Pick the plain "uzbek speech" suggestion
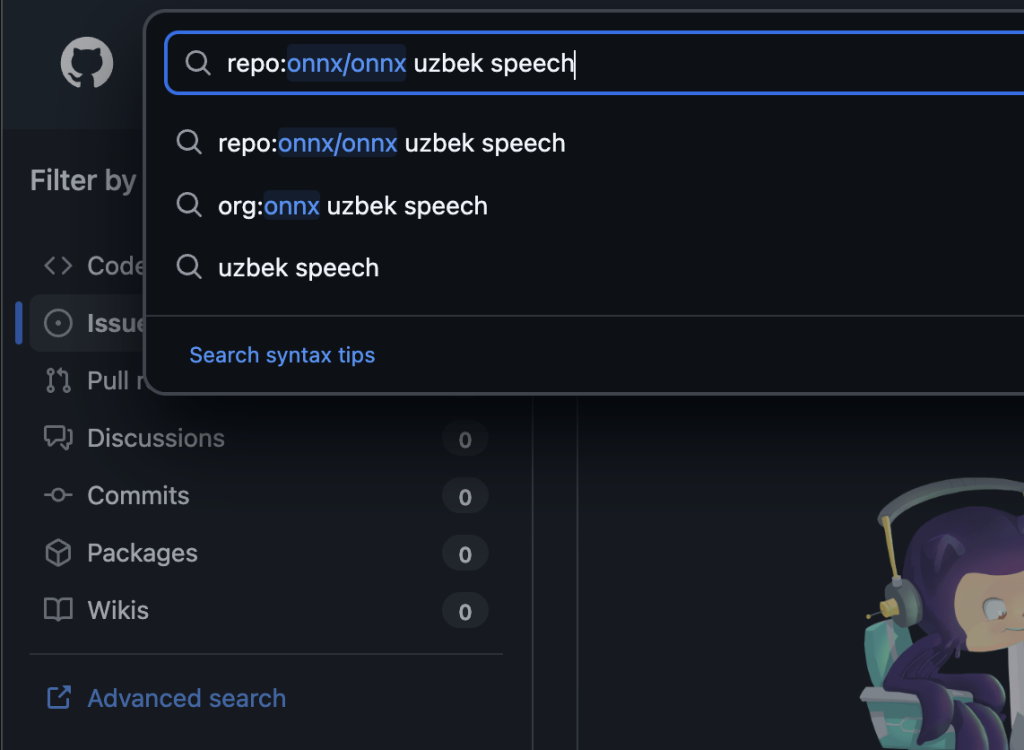 (x=298, y=268)
